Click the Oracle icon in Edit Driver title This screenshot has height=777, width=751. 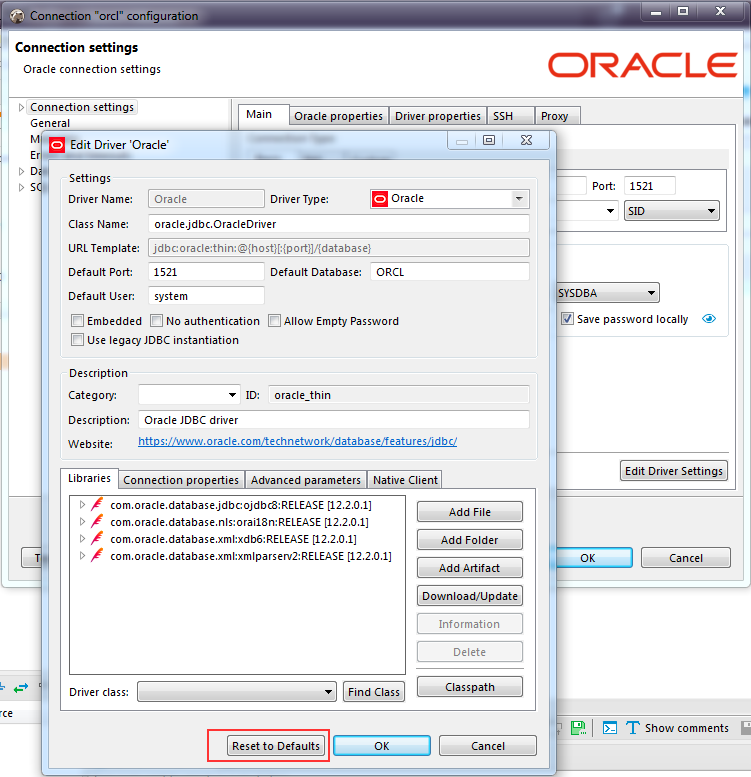[57, 145]
